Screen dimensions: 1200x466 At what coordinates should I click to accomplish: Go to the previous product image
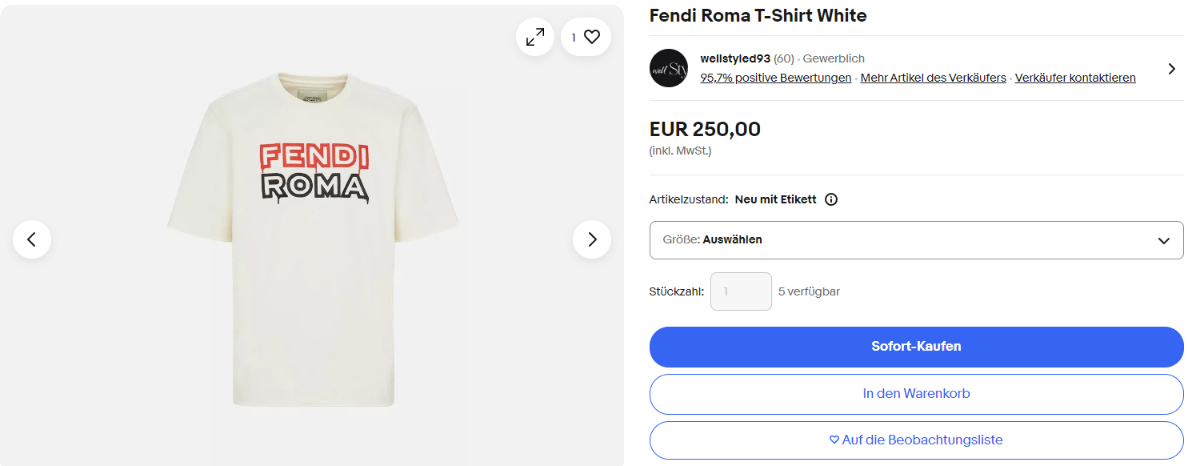(32, 239)
